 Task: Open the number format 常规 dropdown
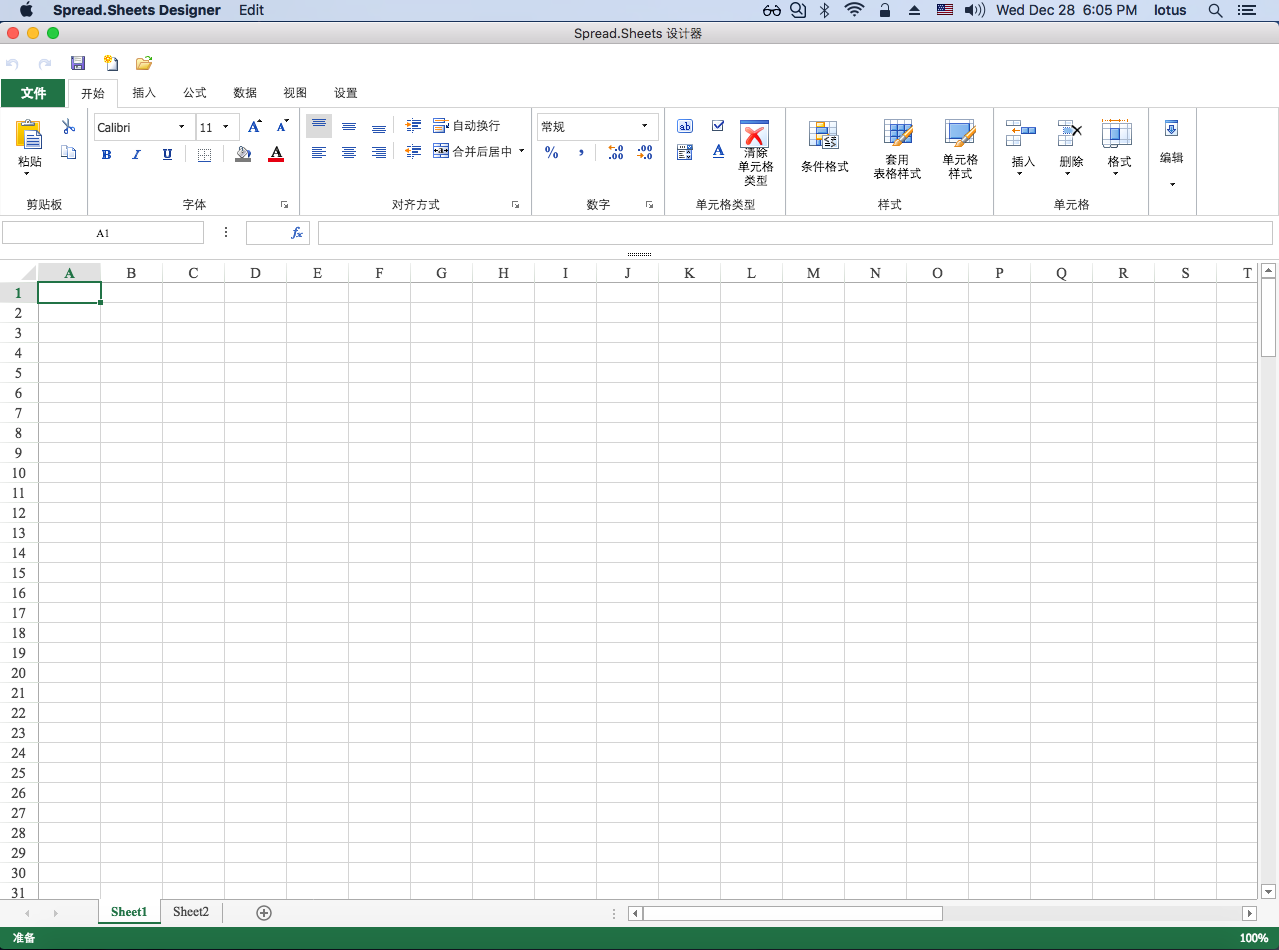[644, 126]
